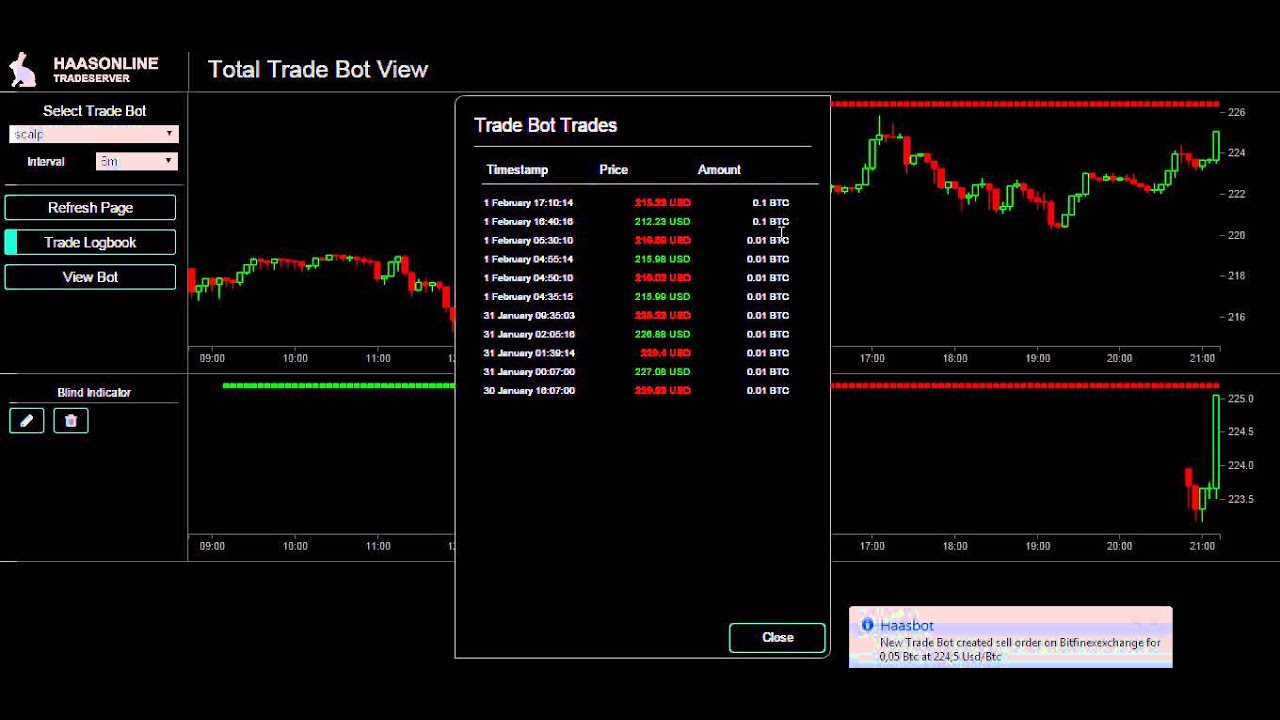Click the Haasonline rabbit logo

pos(23,69)
